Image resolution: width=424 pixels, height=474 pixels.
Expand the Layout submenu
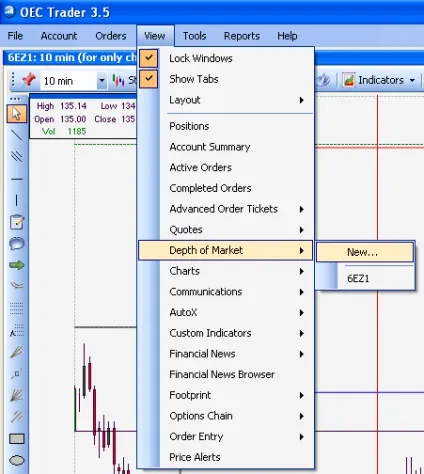225,100
